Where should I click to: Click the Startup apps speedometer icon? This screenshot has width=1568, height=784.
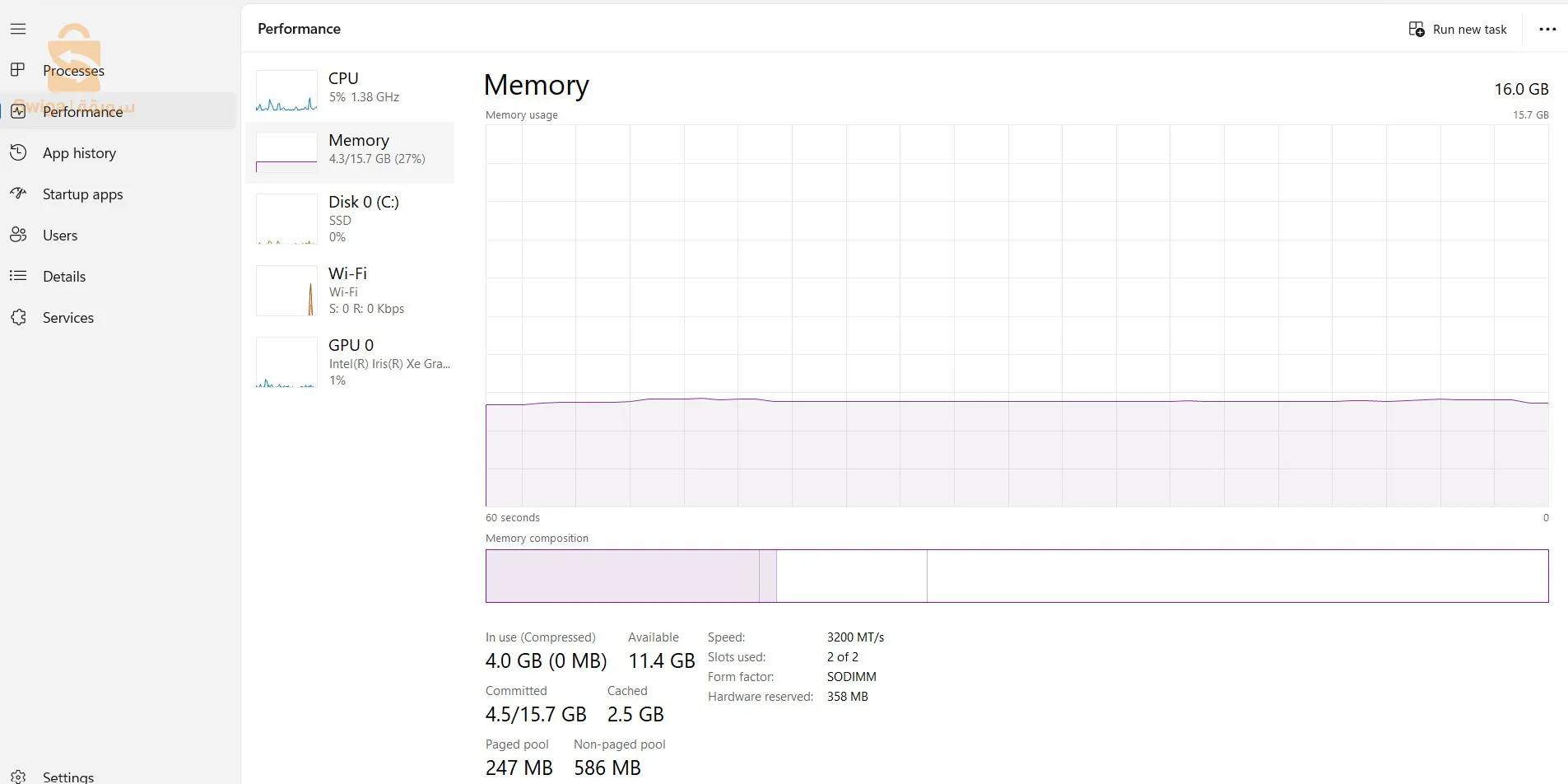pyautogui.click(x=18, y=194)
